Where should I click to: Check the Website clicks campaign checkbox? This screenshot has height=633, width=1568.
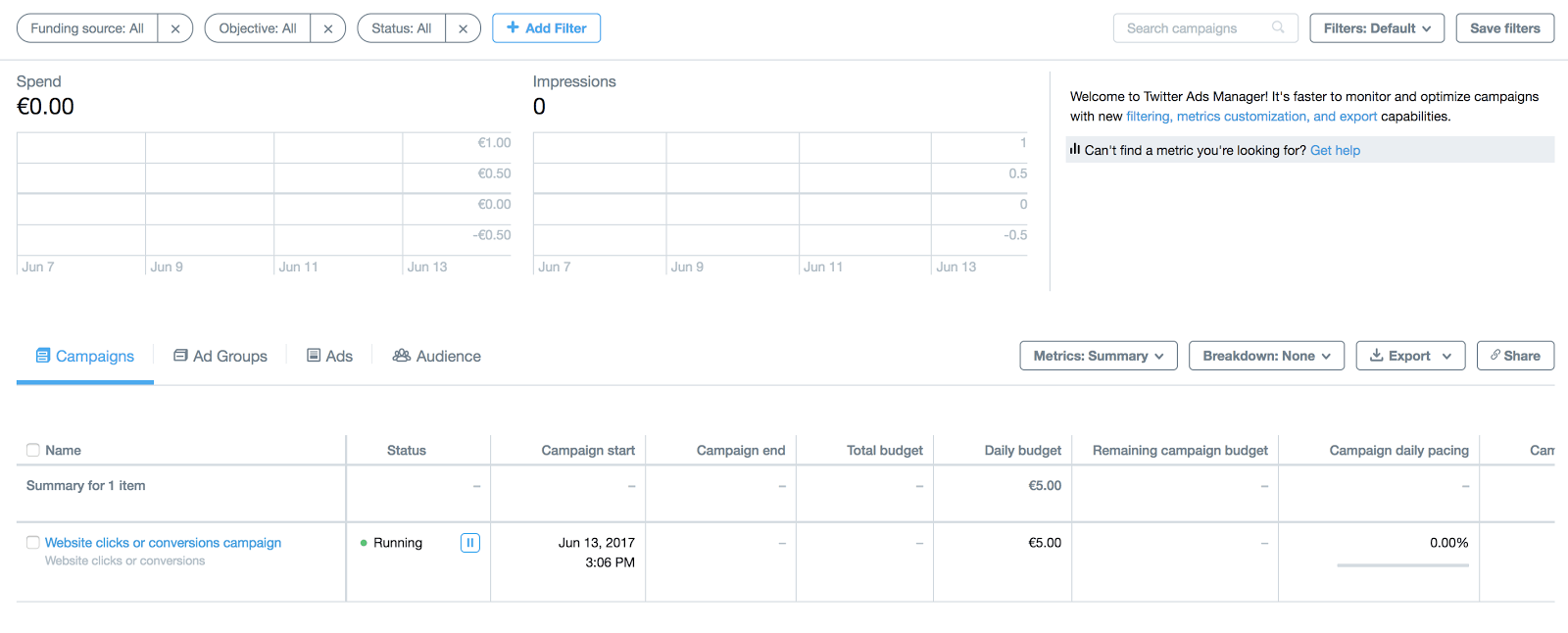click(33, 543)
